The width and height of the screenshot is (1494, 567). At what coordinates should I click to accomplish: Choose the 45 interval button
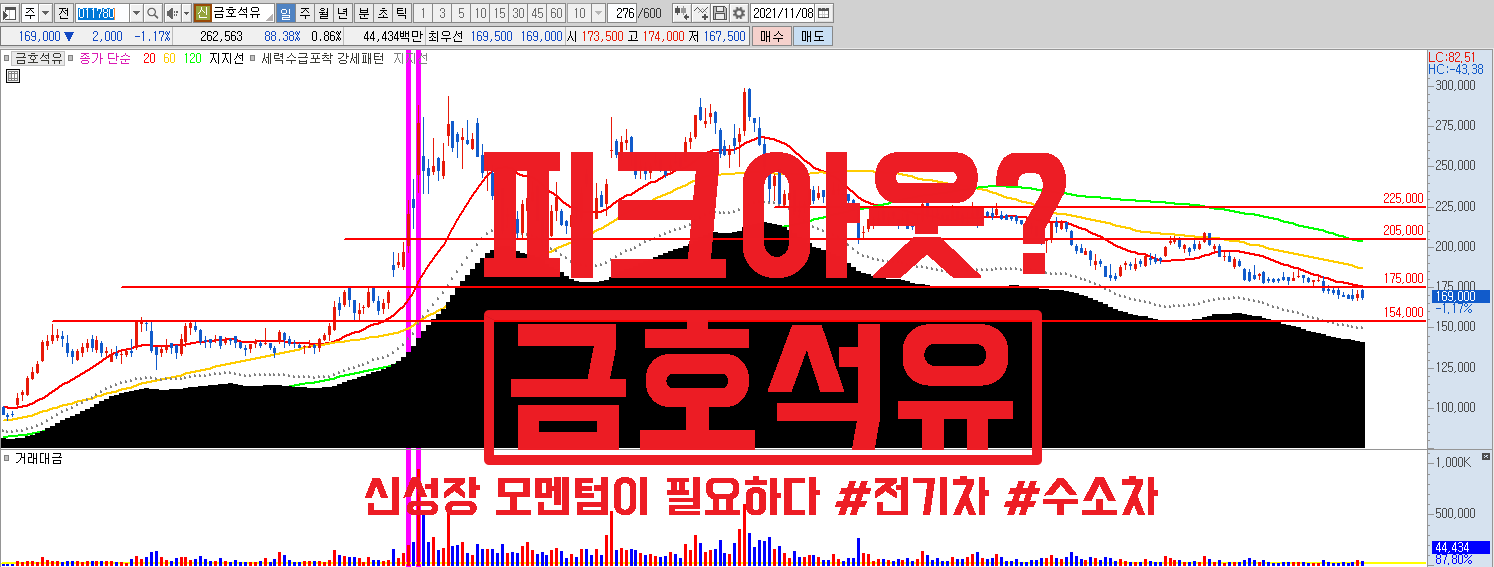537,13
